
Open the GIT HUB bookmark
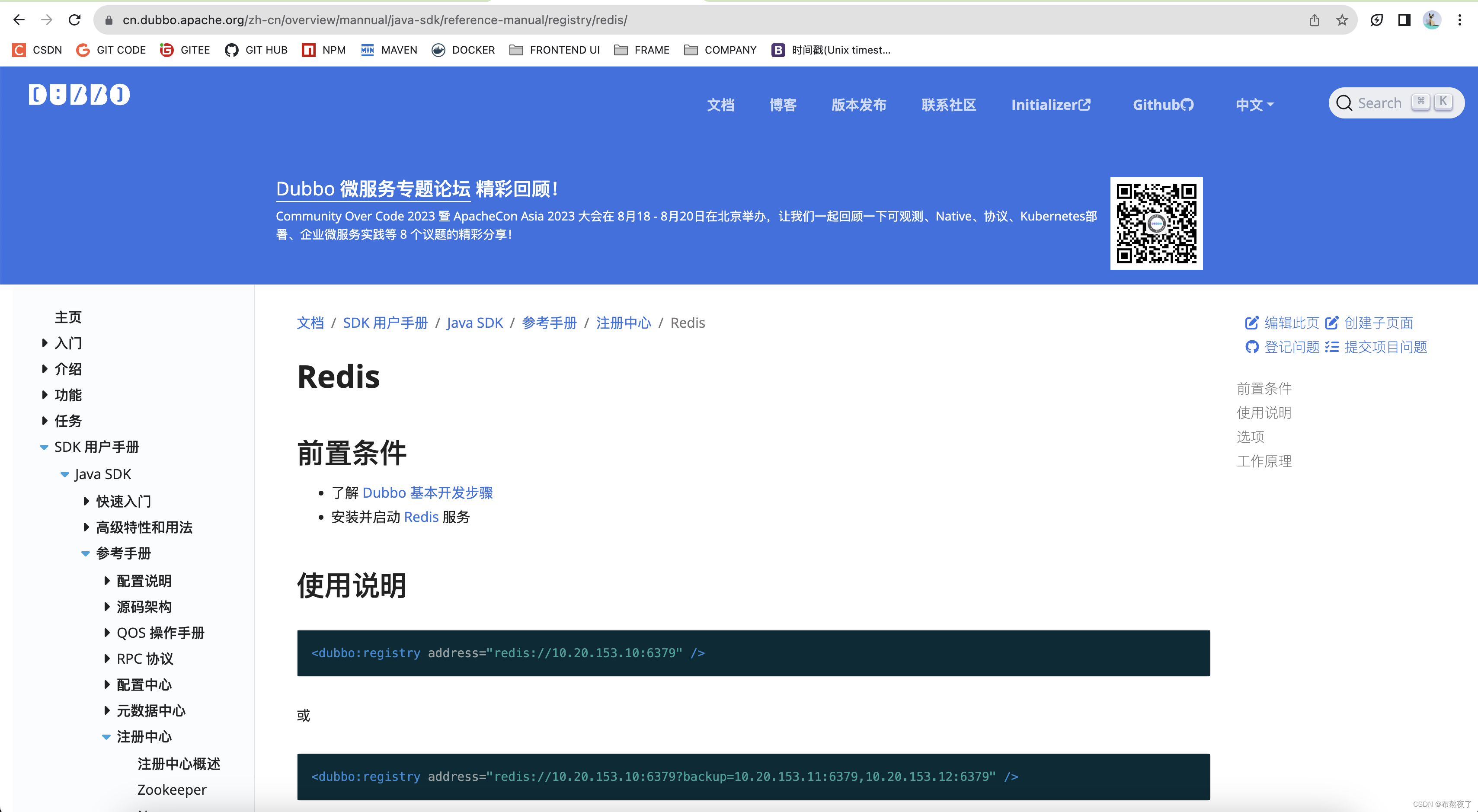coord(256,50)
